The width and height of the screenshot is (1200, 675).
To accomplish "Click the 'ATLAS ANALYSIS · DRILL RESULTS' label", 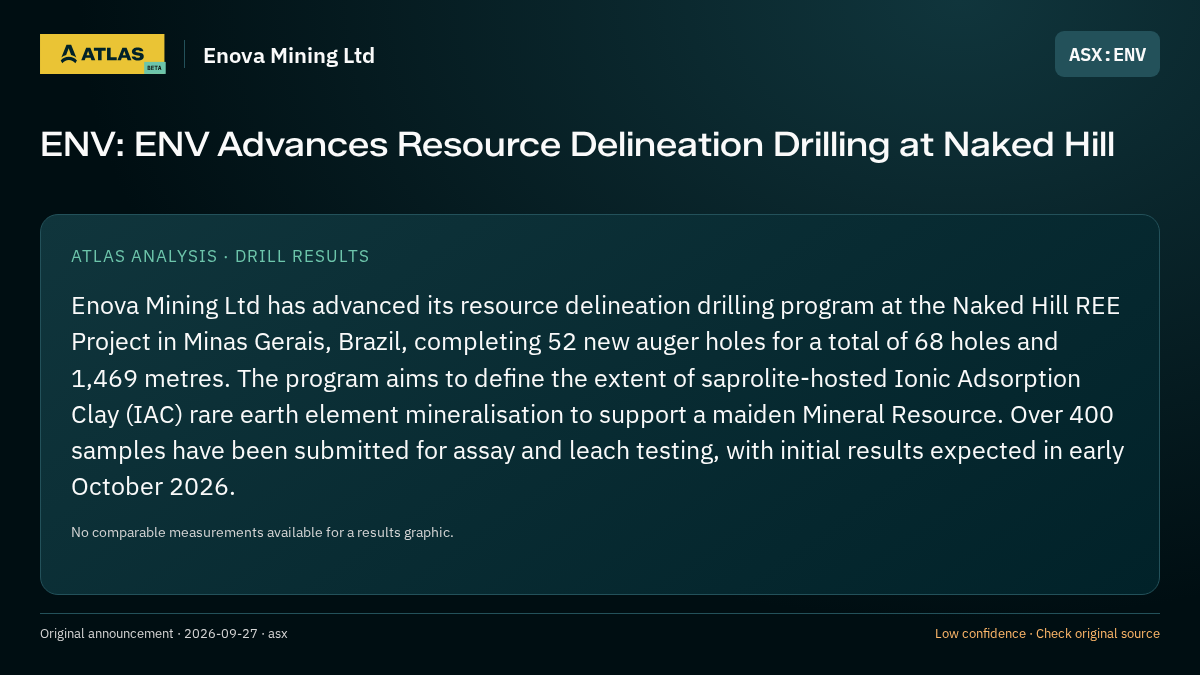I will 220,256.
